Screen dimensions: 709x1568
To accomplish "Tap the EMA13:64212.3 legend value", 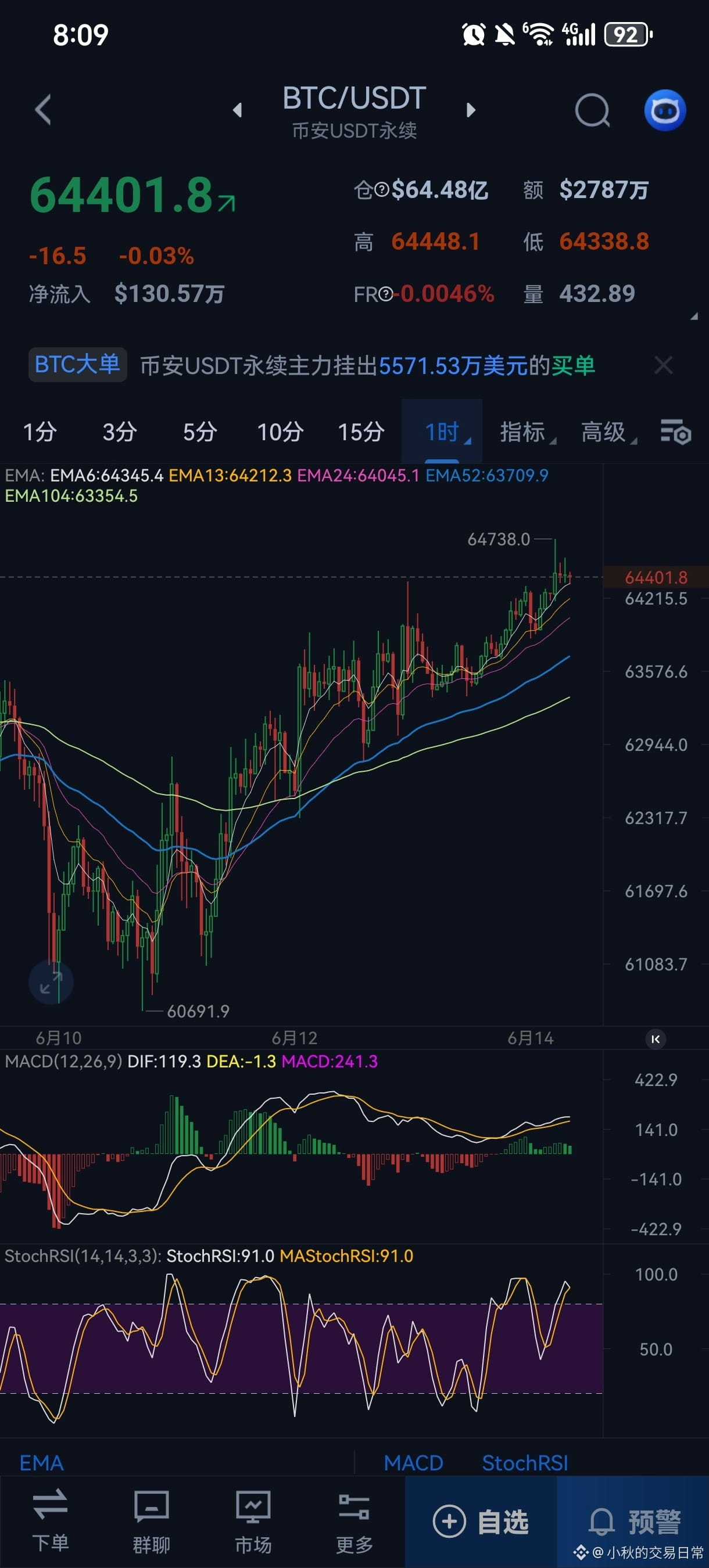I will tap(230, 476).
